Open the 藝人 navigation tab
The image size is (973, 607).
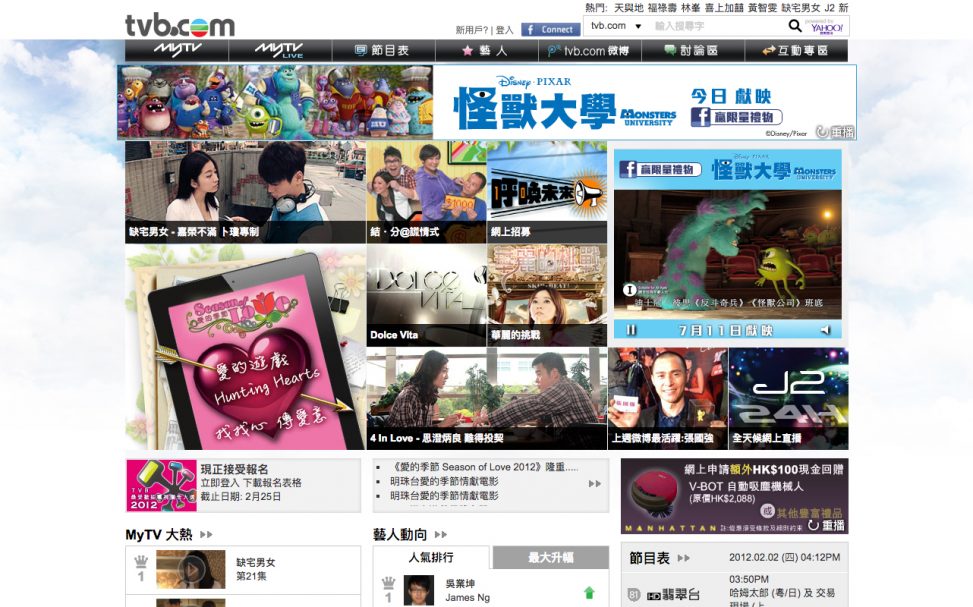[x=486, y=50]
